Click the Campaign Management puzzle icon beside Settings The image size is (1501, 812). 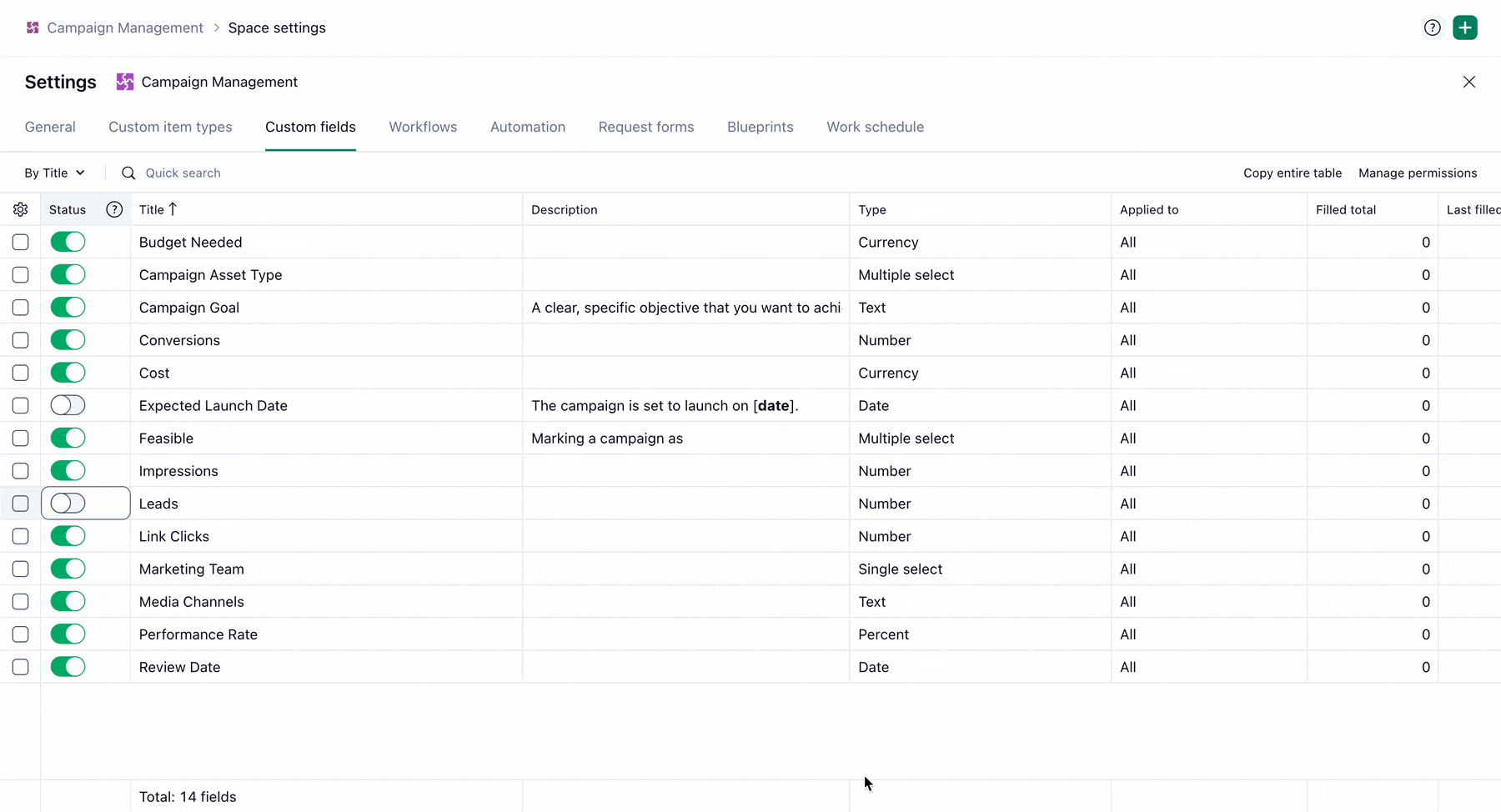125,82
